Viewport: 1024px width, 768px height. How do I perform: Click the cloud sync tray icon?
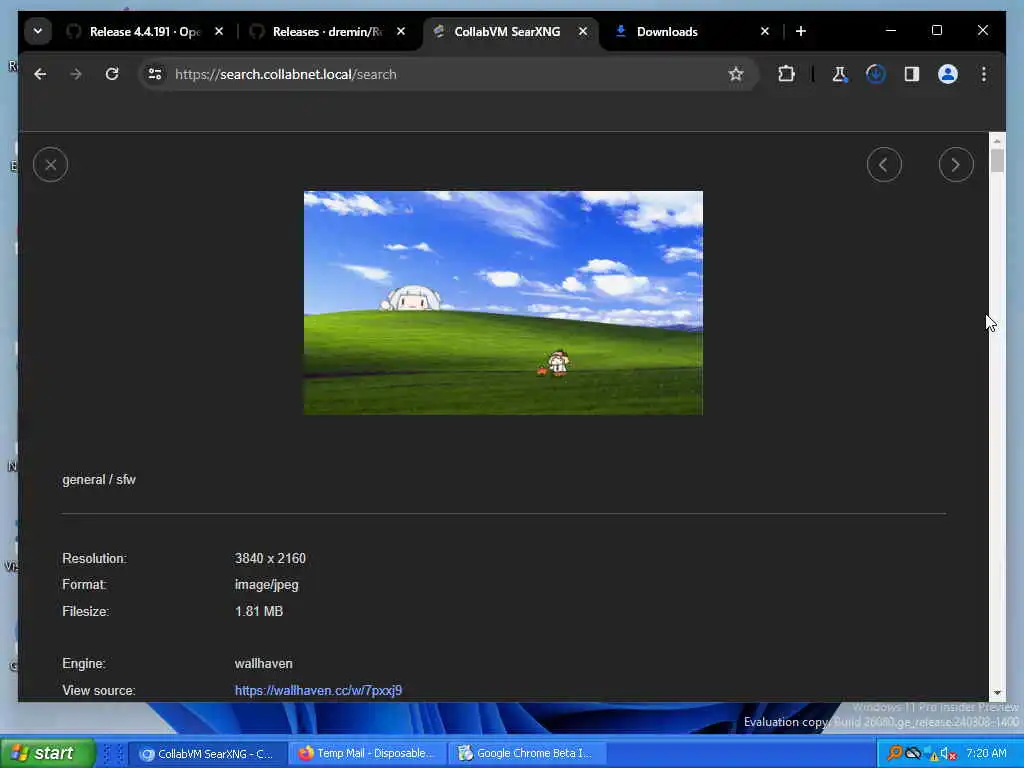913,754
